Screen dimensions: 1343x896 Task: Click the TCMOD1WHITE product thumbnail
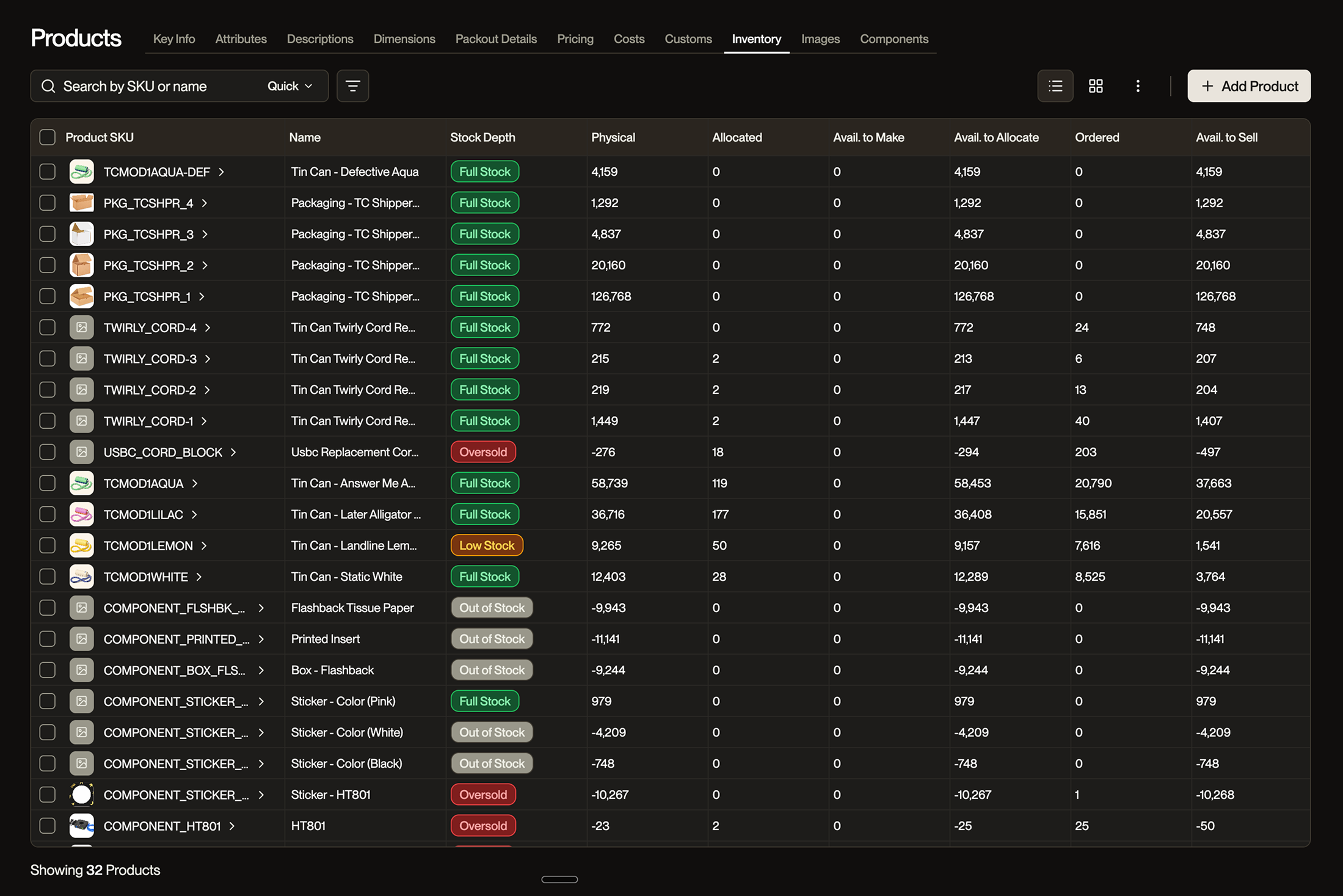(x=81, y=577)
